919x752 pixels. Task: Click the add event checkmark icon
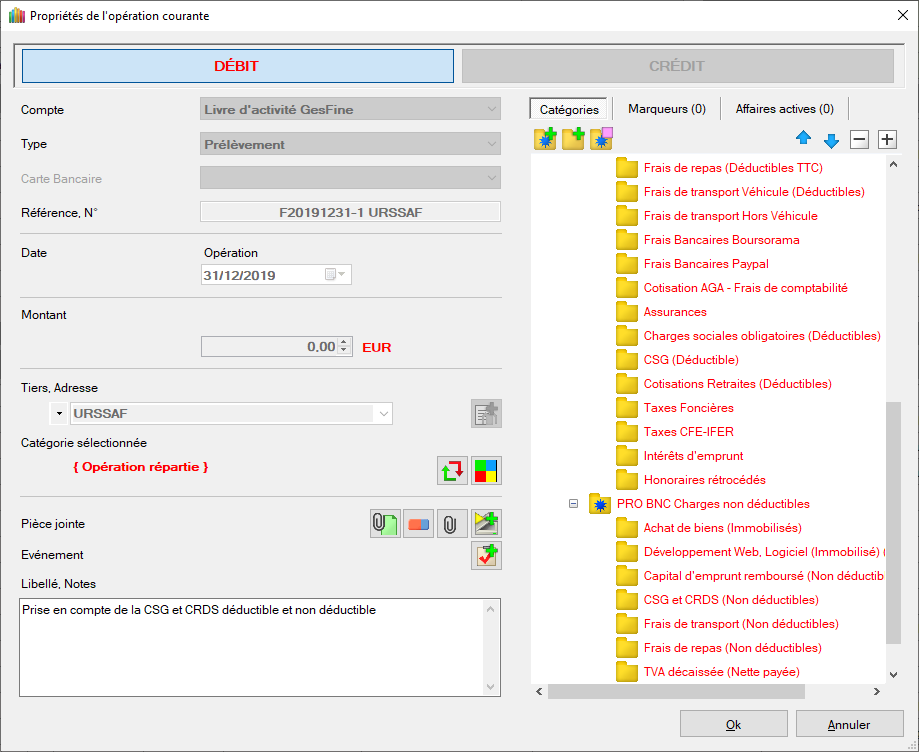tap(486, 556)
